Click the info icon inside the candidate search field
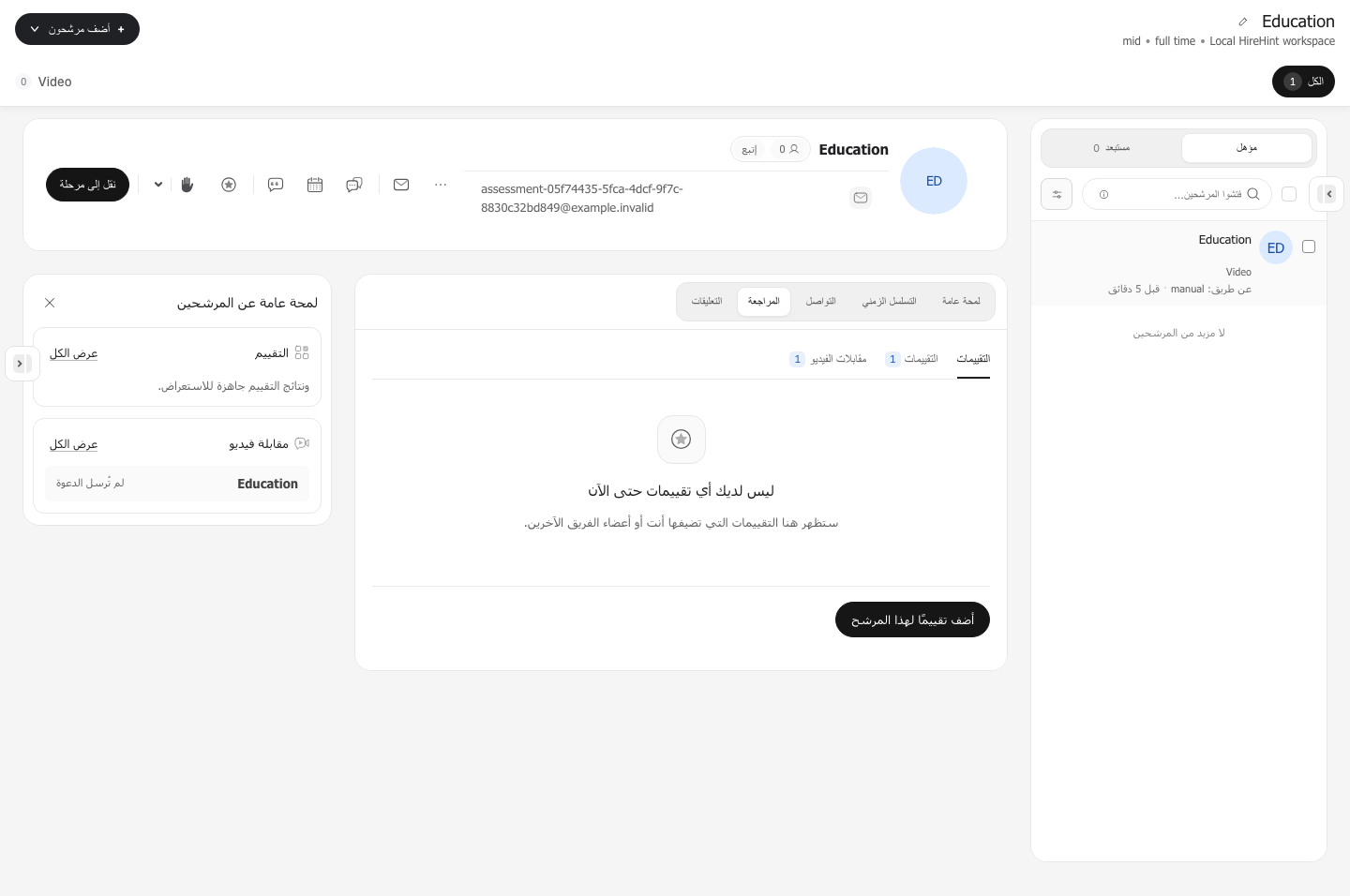The width and height of the screenshot is (1350, 896). tap(1103, 194)
